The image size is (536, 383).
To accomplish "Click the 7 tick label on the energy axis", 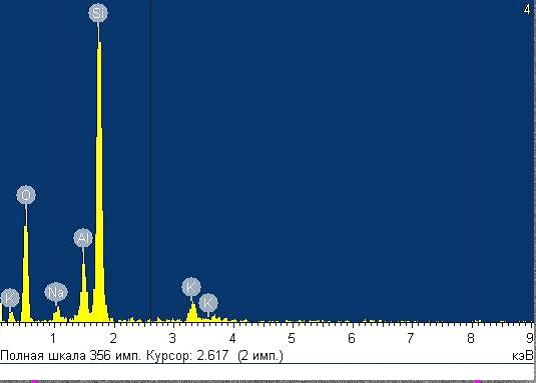I will [x=410, y=338].
